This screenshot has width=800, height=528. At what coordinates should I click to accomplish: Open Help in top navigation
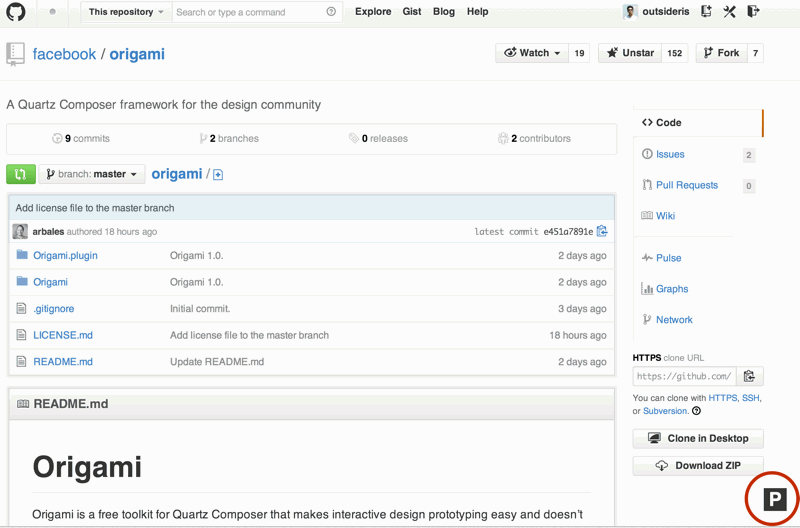(x=478, y=12)
